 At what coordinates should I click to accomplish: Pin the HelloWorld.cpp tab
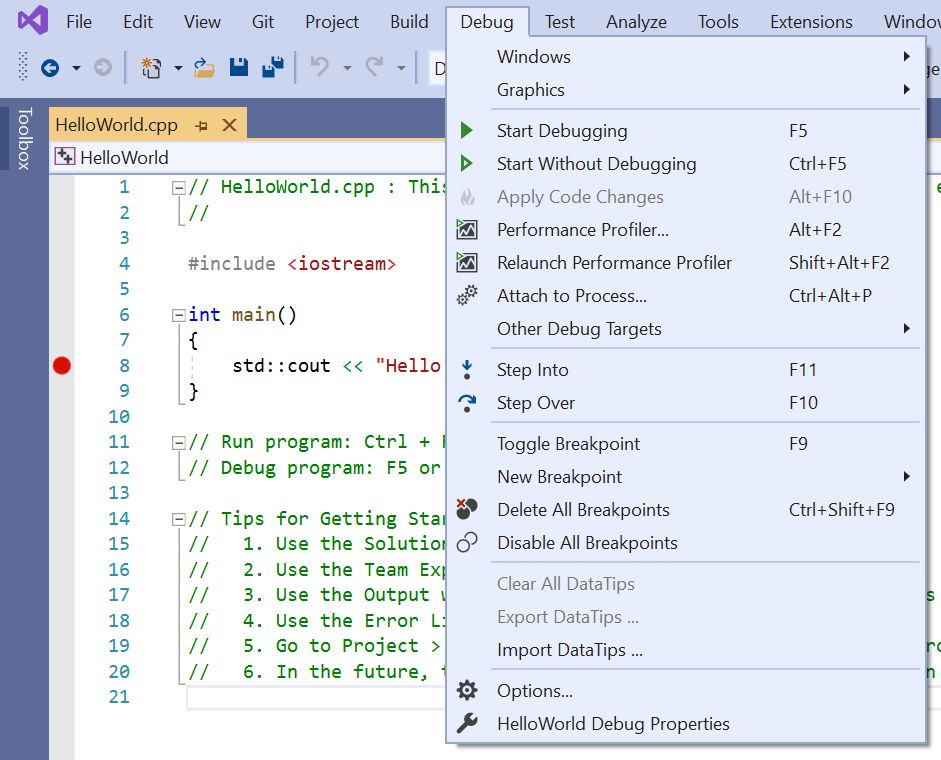(x=202, y=126)
